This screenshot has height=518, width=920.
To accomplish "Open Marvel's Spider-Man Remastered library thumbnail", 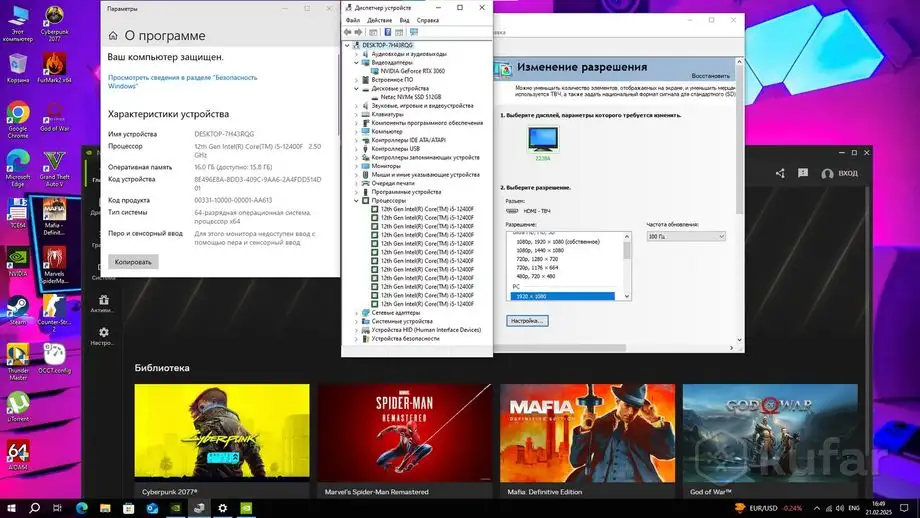I will click(405, 432).
